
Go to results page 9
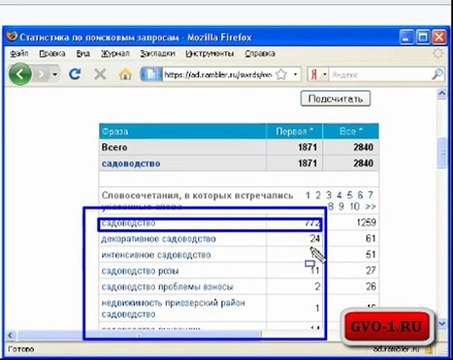pos(341,207)
